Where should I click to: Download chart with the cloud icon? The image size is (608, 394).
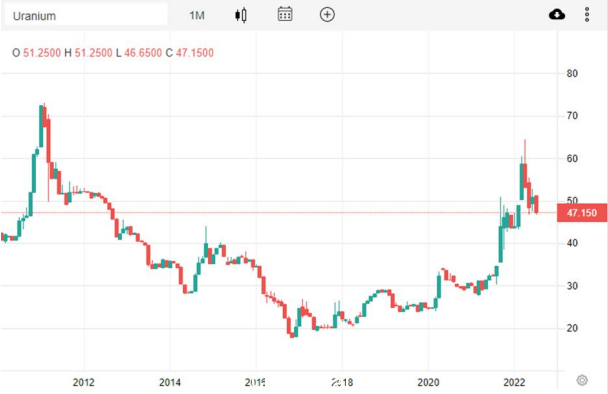point(557,15)
